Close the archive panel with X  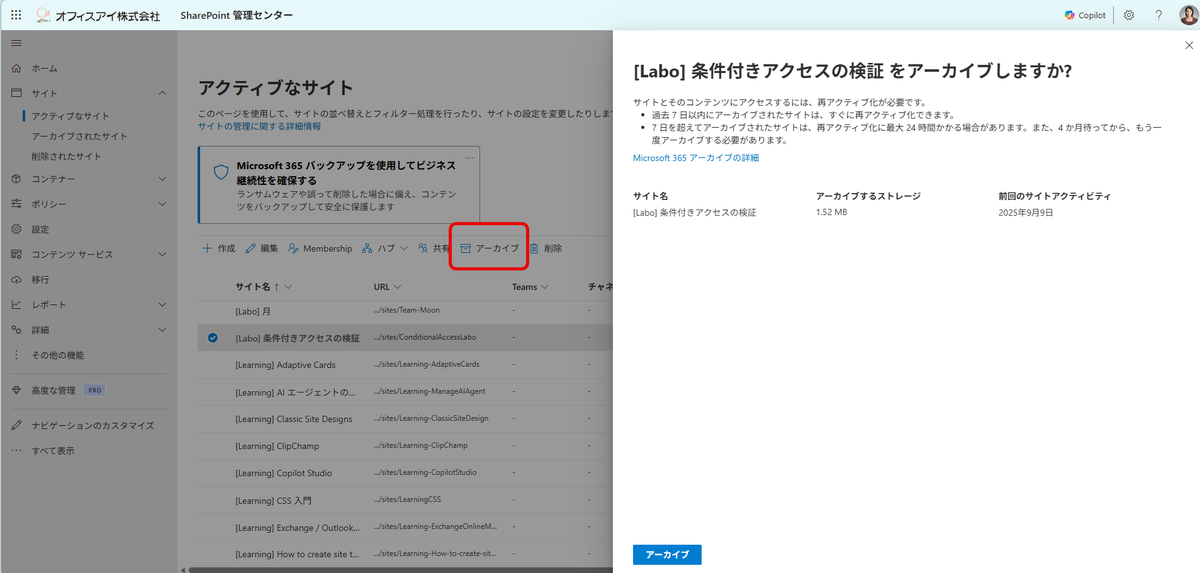[x=1188, y=45]
